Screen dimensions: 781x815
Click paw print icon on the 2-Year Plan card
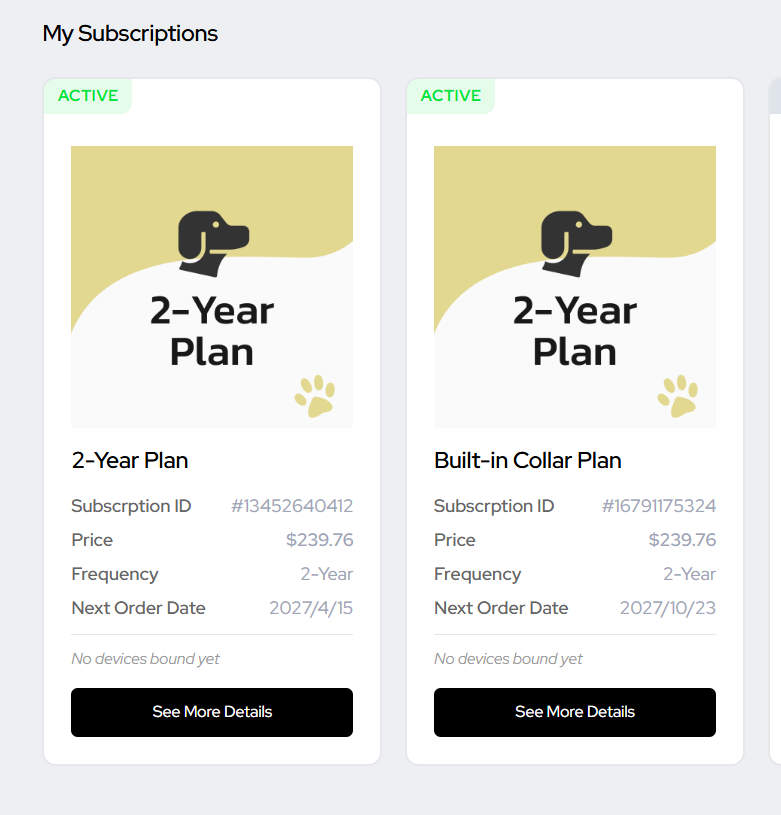[x=315, y=396]
